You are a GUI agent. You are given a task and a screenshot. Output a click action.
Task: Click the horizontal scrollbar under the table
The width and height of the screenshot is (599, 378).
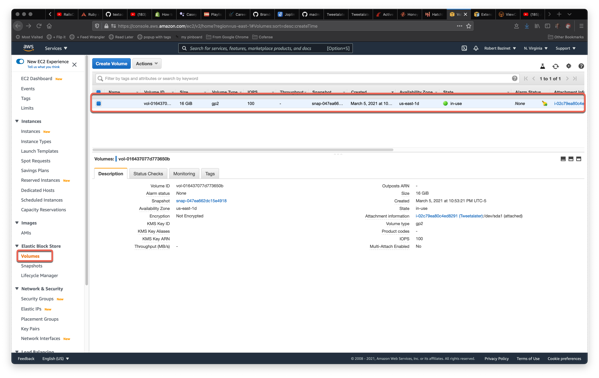point(243,150)
